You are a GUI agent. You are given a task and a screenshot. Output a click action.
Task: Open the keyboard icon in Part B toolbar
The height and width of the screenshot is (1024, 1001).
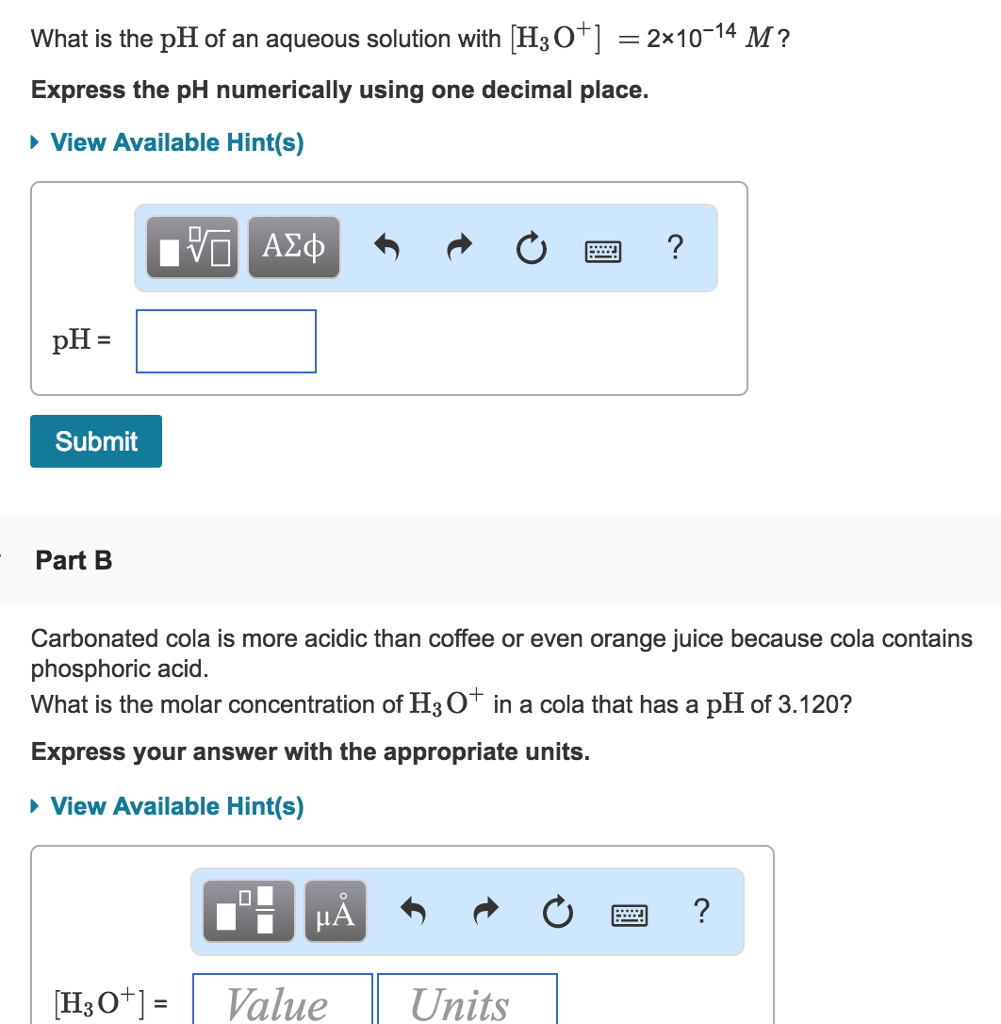coord(630,913)
